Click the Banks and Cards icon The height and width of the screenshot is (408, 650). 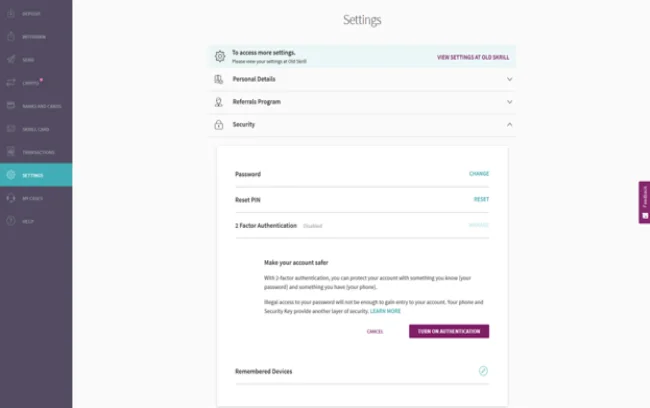coord(11,106)
